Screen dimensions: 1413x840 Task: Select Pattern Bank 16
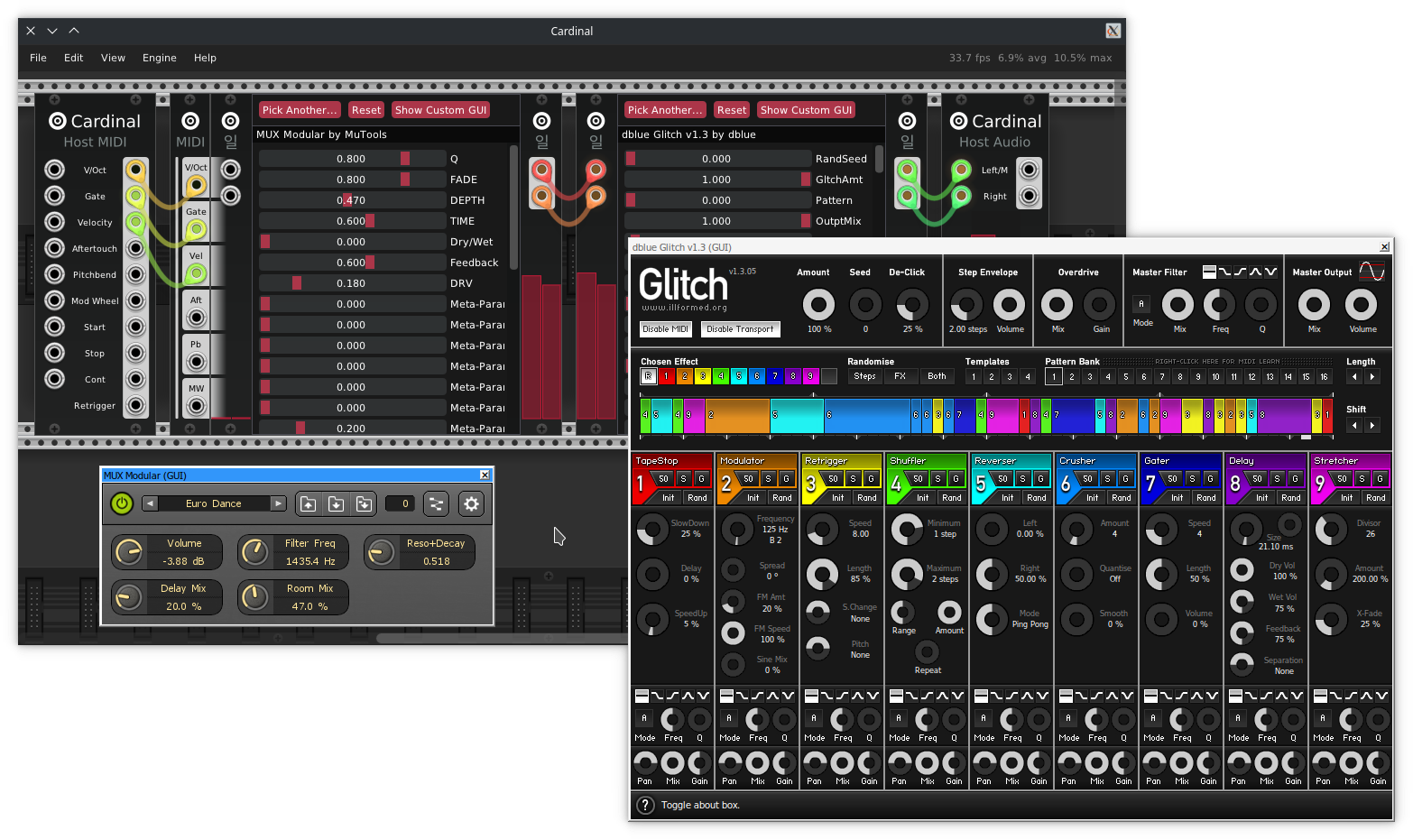[1324, 377]
